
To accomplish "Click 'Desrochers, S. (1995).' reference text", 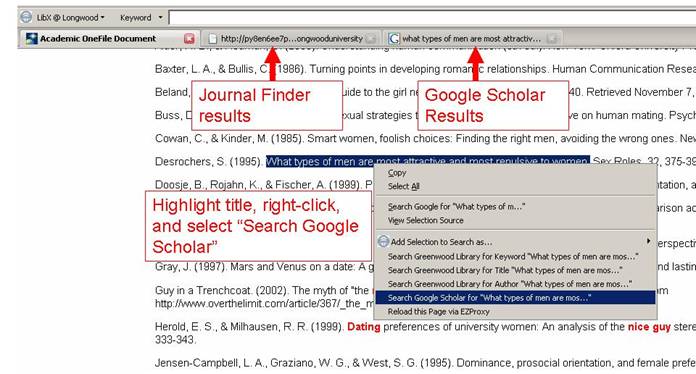I will 209,161.
